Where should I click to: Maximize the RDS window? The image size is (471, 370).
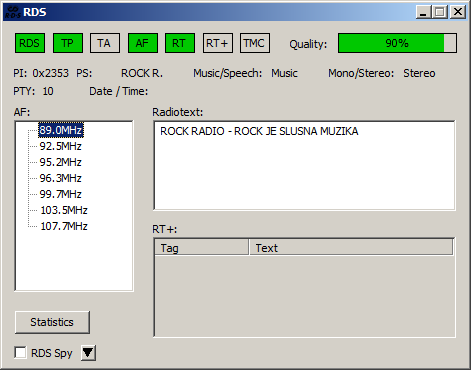coord(440,12)
